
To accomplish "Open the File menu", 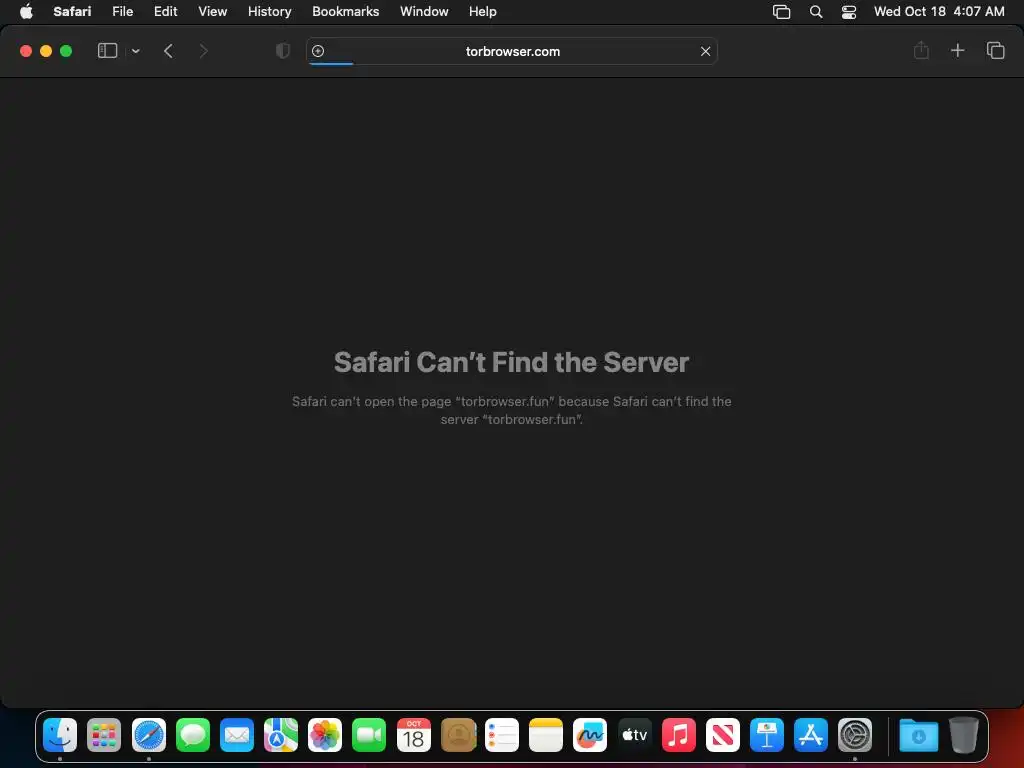I will (122, 11).
